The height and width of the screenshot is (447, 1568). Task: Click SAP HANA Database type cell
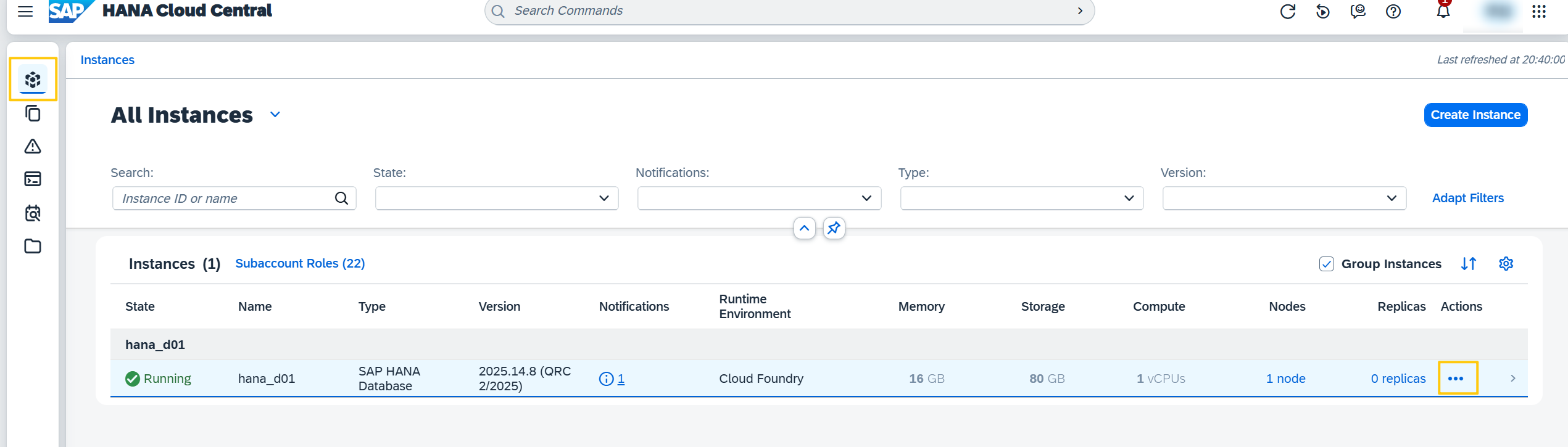389,379
